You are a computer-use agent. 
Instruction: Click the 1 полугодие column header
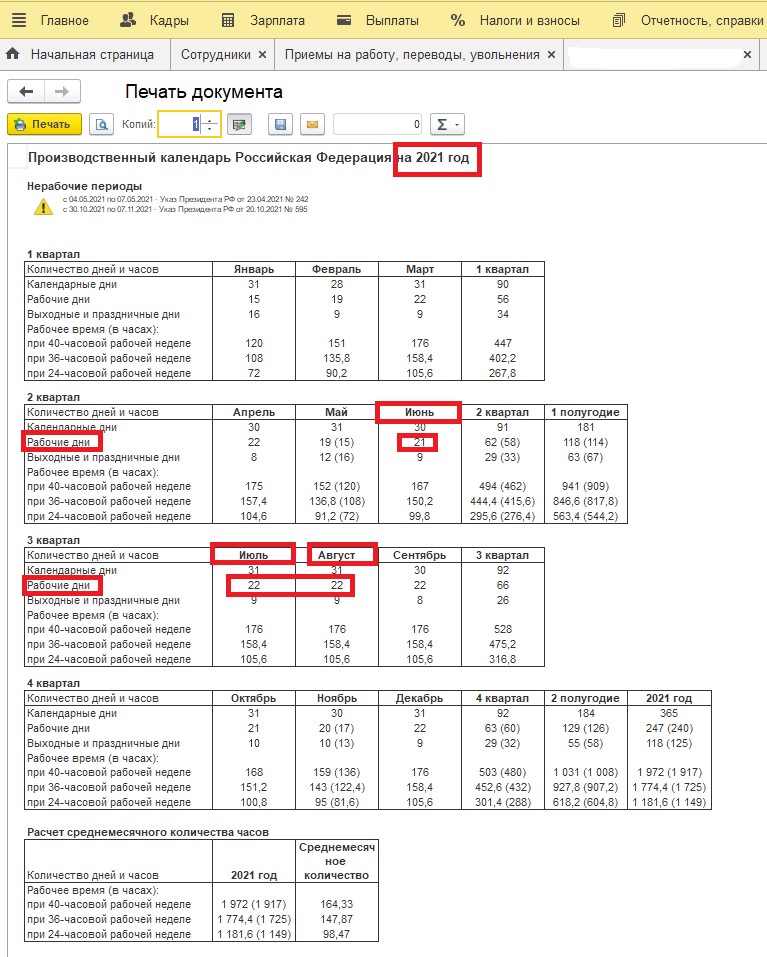(586, 412)
